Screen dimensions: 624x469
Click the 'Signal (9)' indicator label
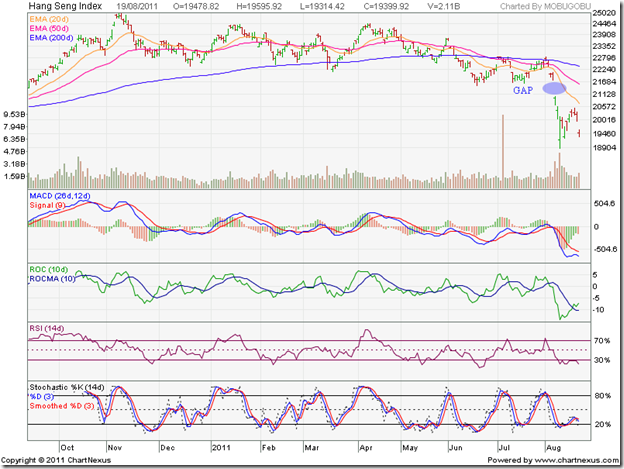pyautogui.click(x=47, y=205)
